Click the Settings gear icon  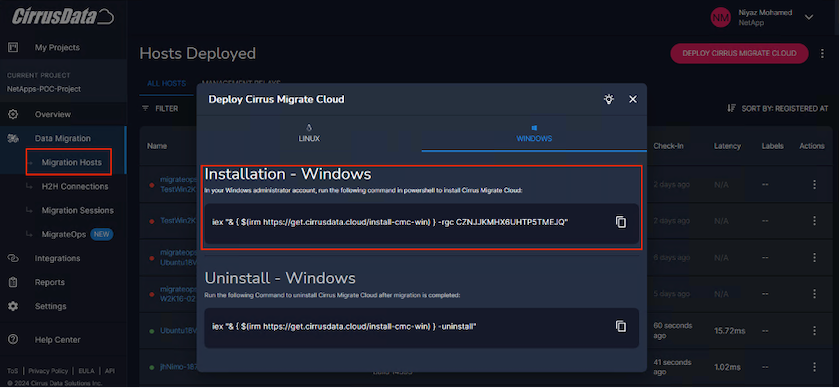point(13,307)
